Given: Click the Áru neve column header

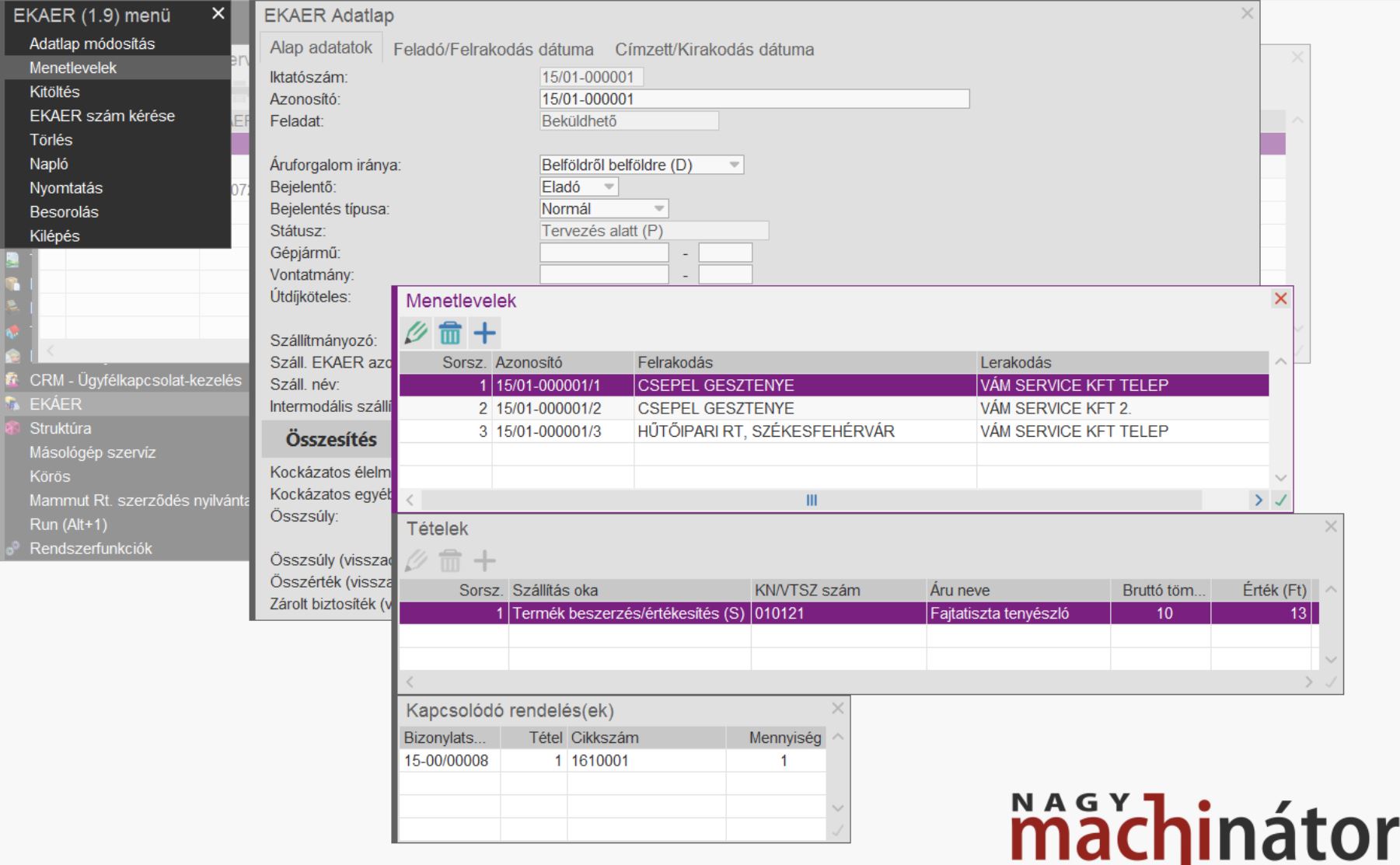Looking at the screenshot, I should (1018, 591).
